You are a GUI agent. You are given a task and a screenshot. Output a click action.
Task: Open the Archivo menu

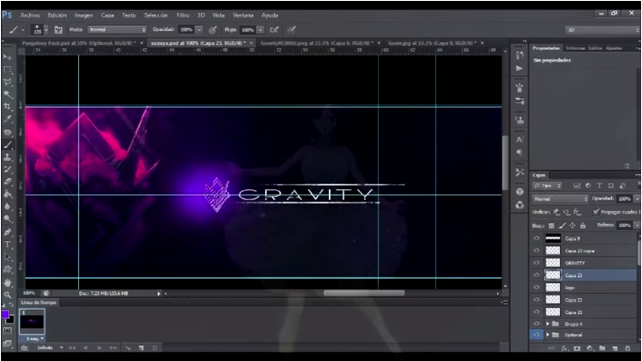pyautogui.click(x=30, y=15)
